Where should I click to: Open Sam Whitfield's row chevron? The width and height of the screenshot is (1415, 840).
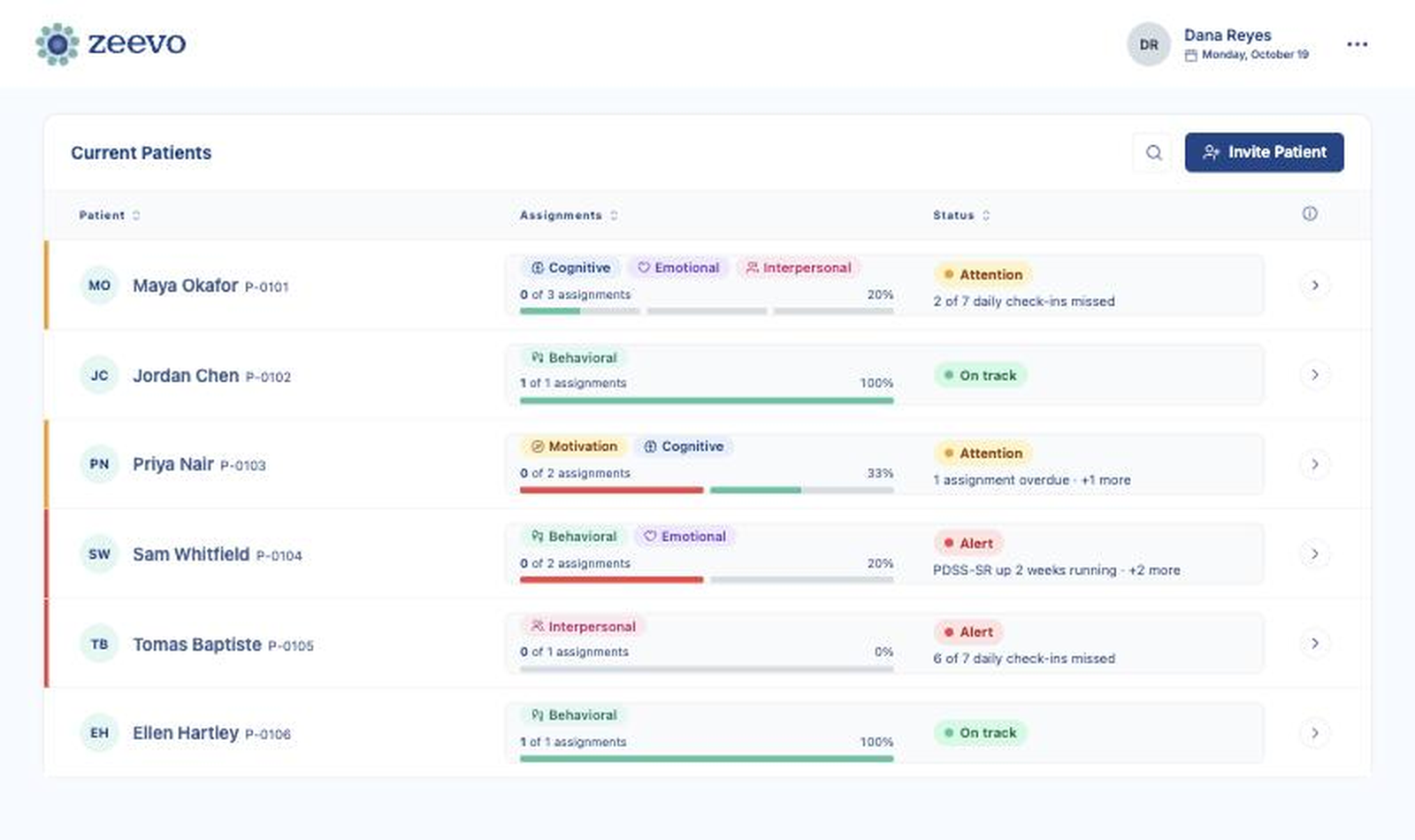coord(1315,554)
